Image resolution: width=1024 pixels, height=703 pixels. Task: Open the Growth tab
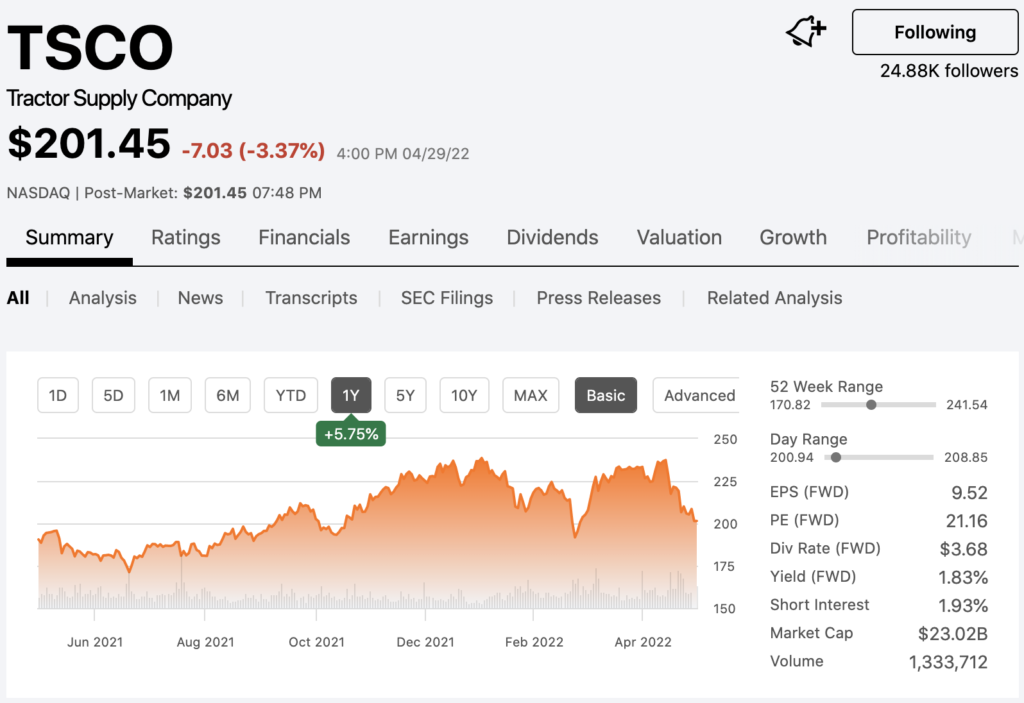pyautogui.click(x=793, y=237)
